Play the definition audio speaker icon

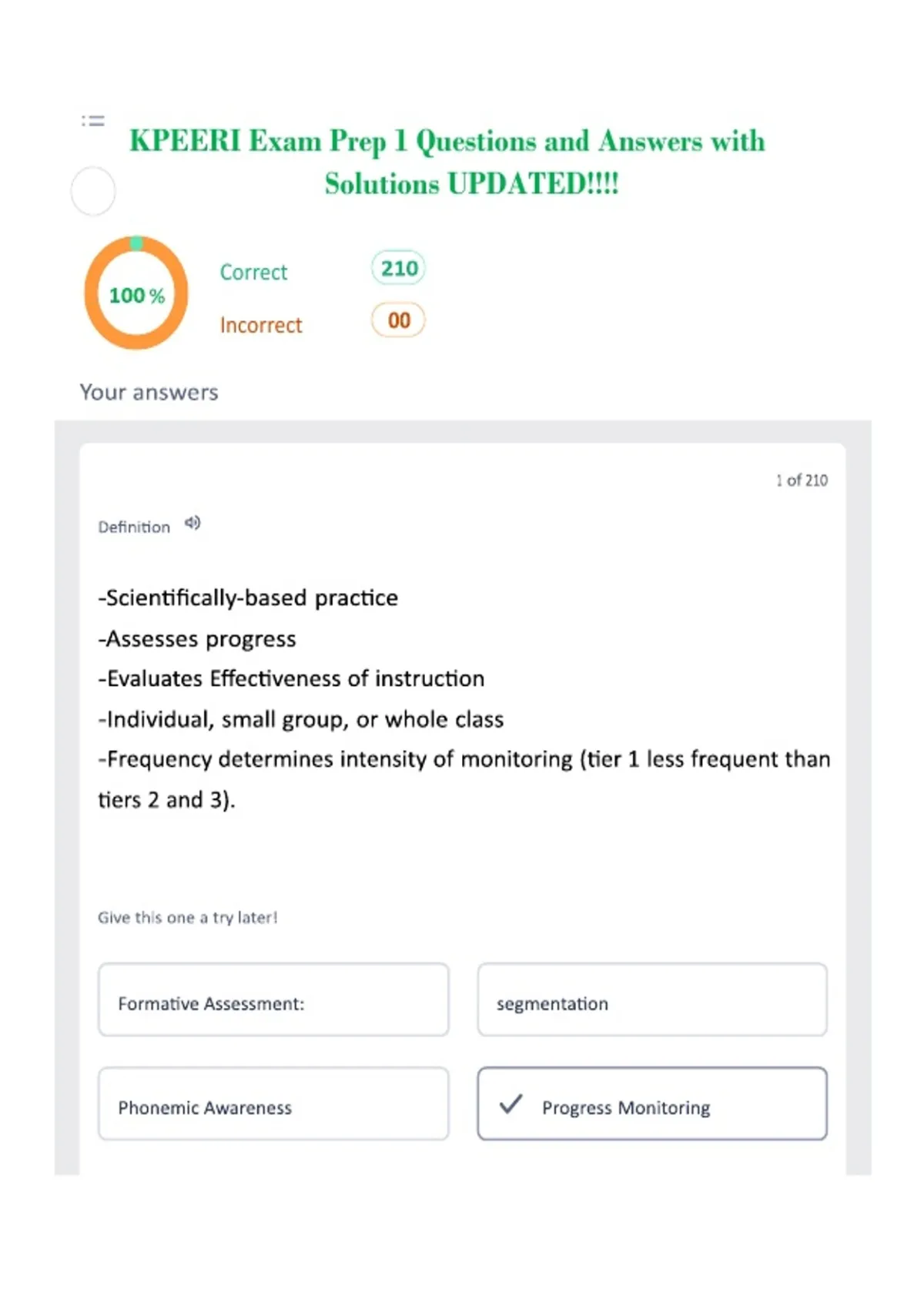click(x=192, y=524)
